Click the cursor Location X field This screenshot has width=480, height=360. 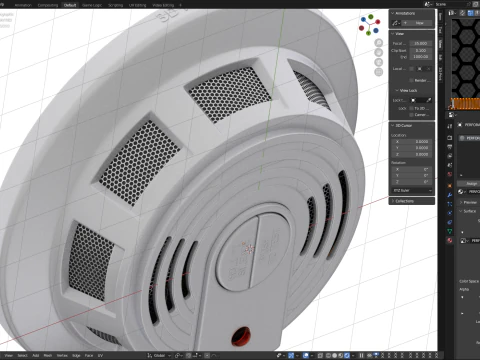tap(412, 141)
